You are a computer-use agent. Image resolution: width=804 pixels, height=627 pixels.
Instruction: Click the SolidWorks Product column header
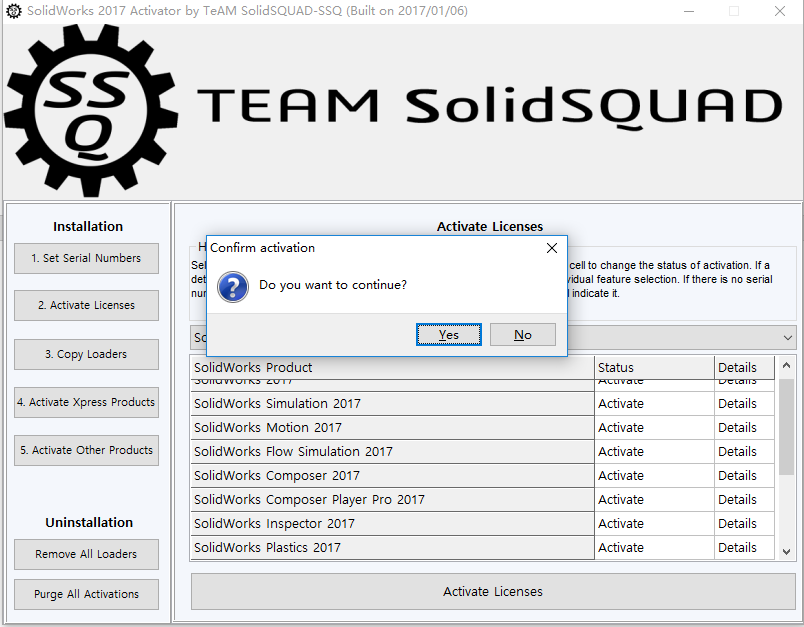(x=392, y=368)
